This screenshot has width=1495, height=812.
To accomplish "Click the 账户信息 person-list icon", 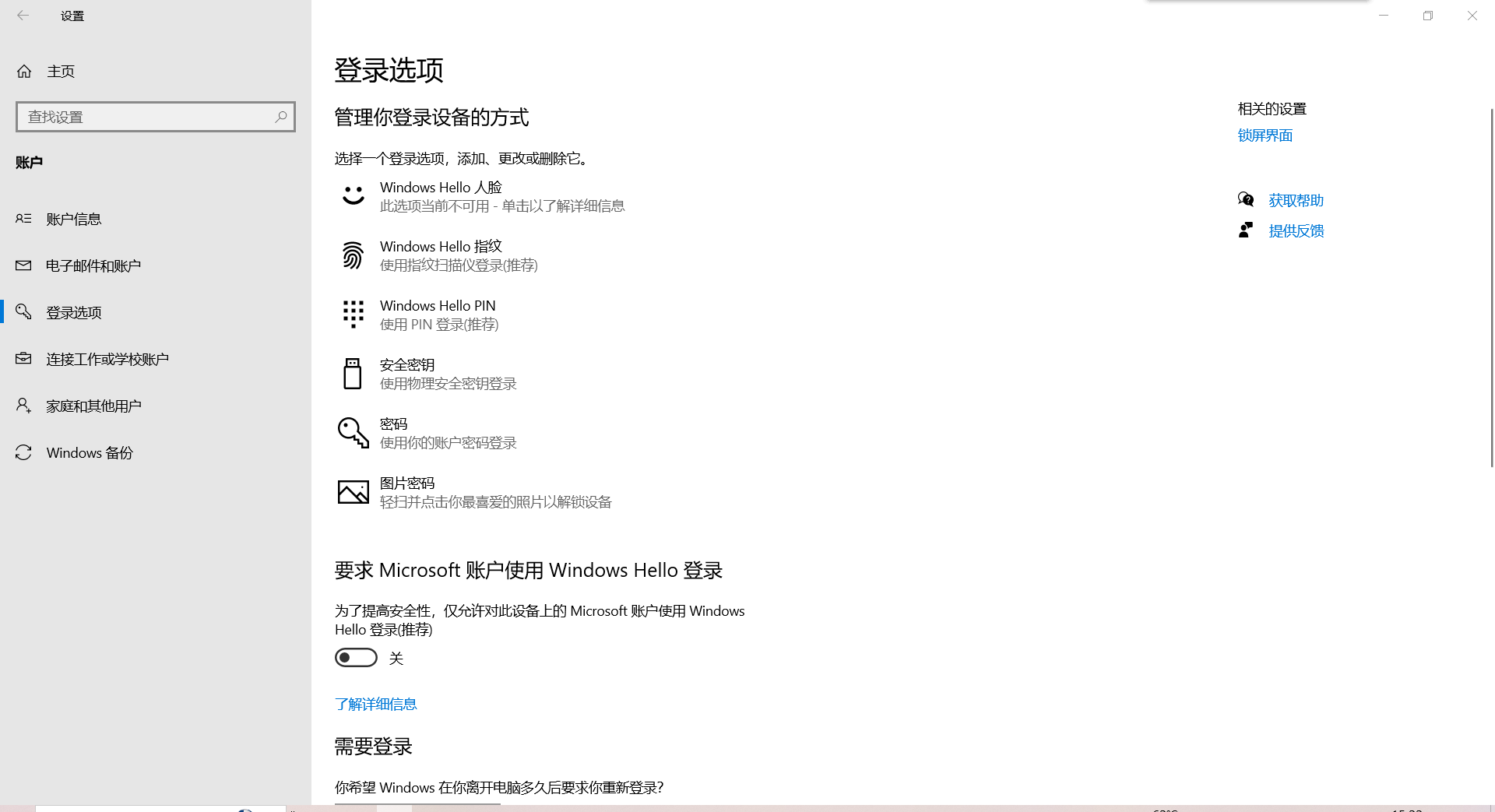I will click(x=23, y=219).
